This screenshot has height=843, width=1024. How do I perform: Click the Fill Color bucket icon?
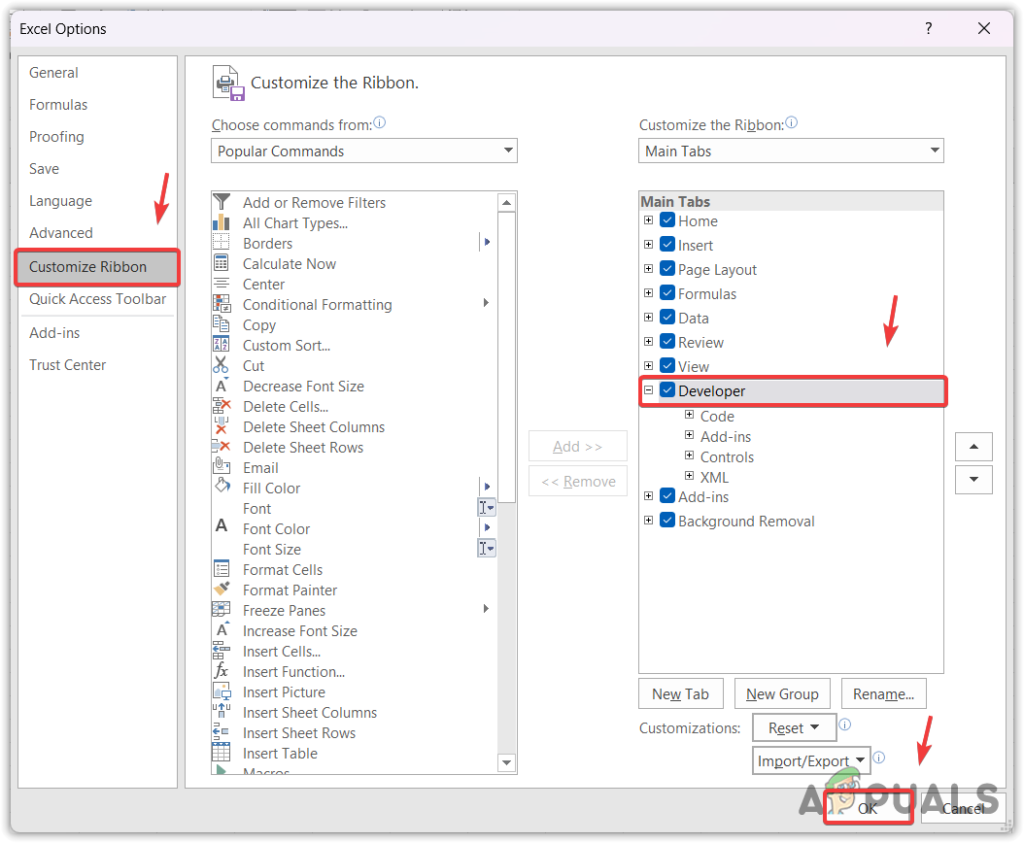tap(224, 487)
